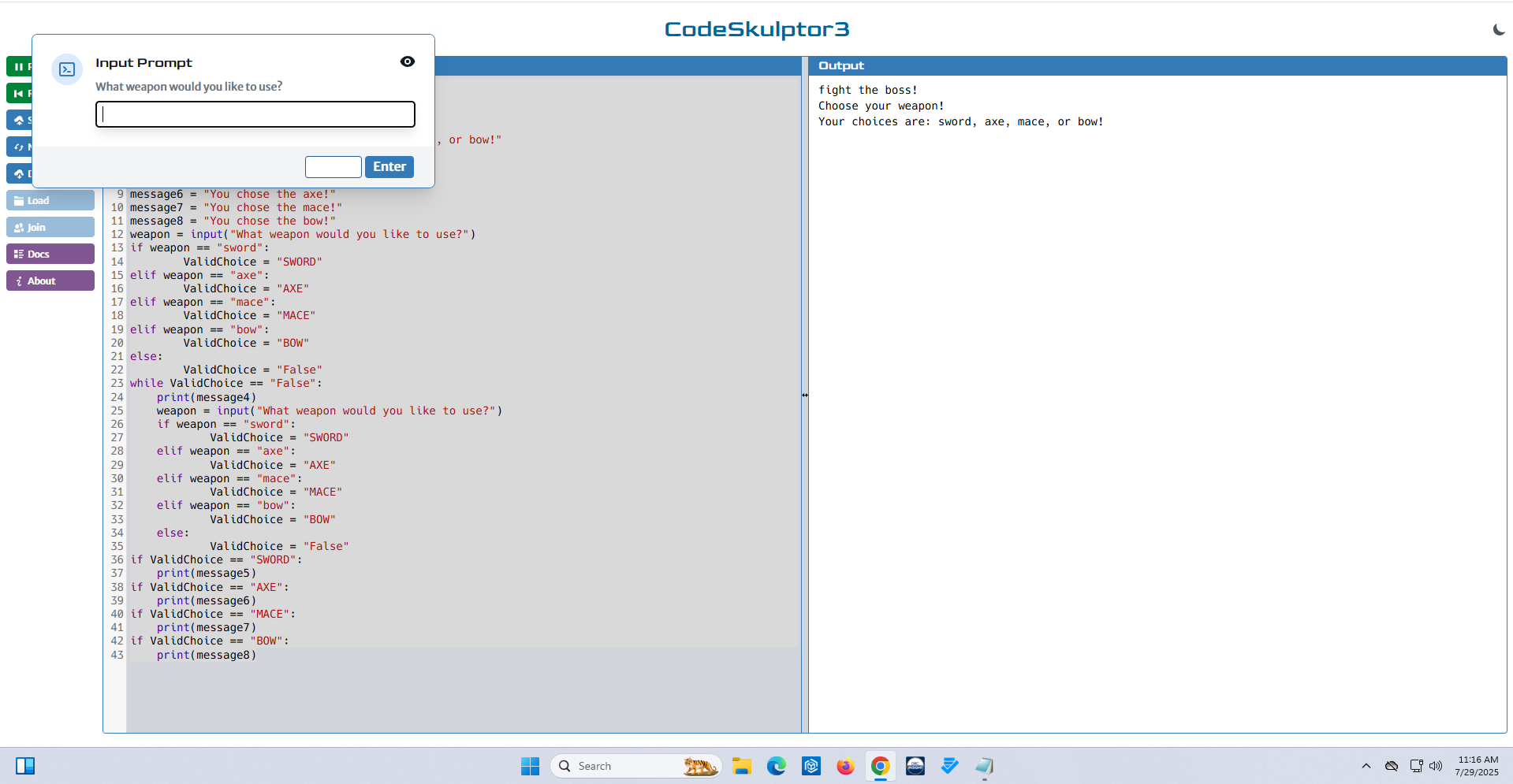1513x784 pixels.
Task: Click the output line "Choose your weapon!"
Action: click(881, 106)
